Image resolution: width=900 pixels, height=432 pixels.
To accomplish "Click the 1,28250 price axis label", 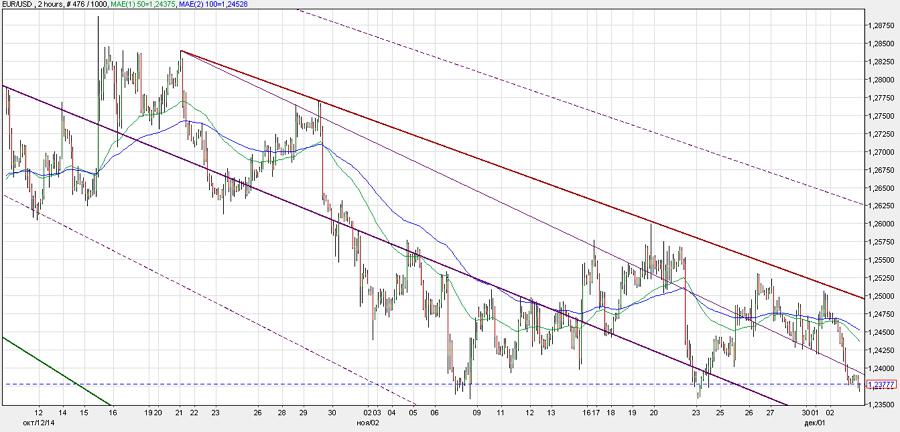I will [882, 61].
